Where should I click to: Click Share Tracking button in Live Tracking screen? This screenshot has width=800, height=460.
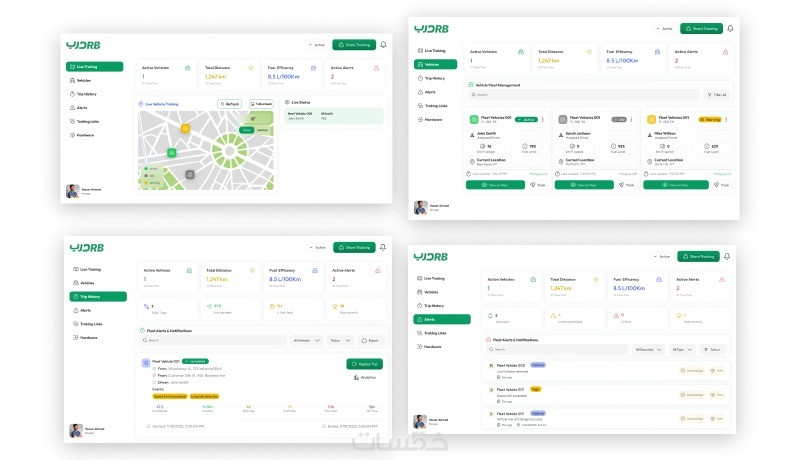coord(354,45)
